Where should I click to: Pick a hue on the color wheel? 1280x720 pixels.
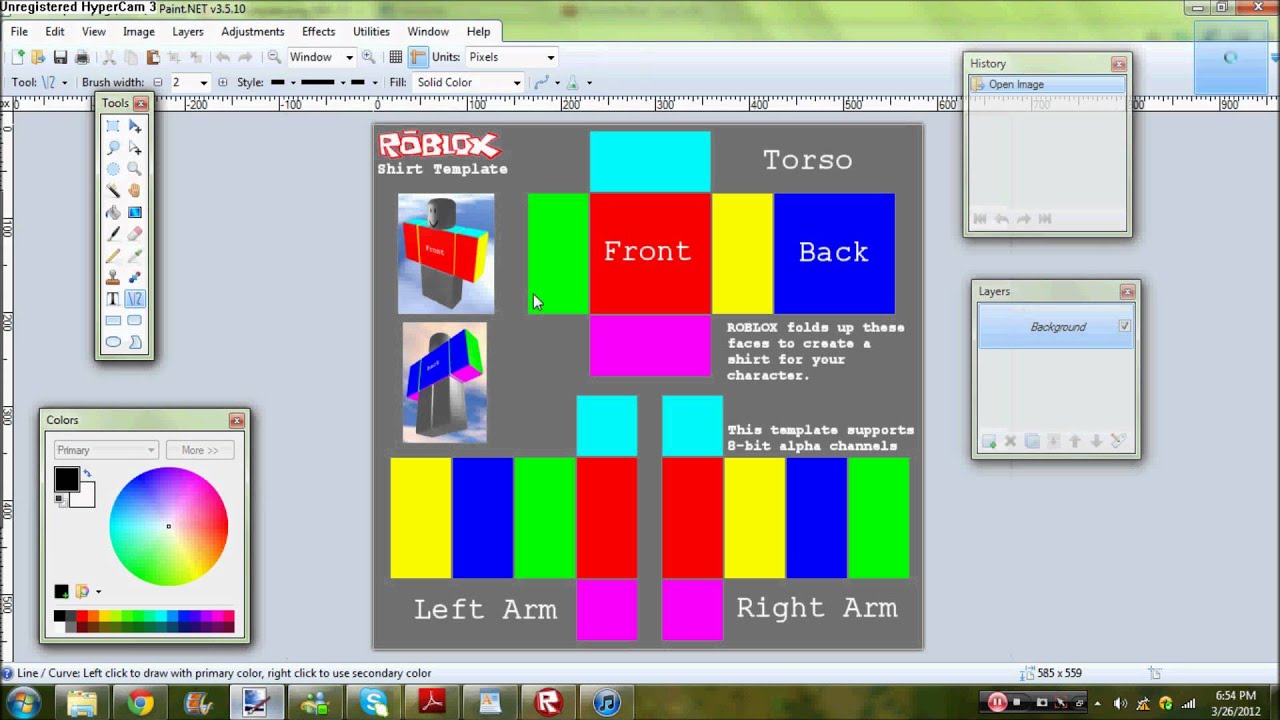tap(168, 526)
